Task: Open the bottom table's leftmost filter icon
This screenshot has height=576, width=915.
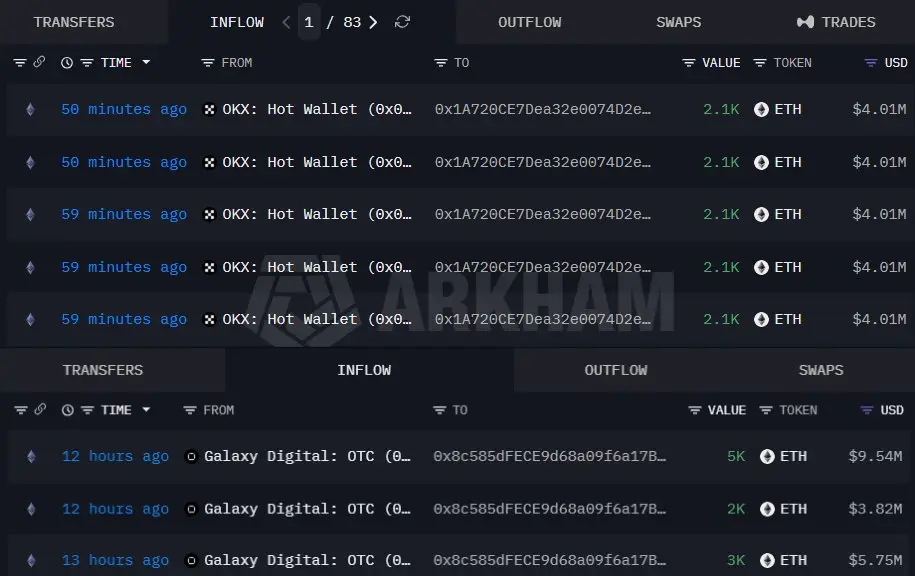Action: coord(21,410)
